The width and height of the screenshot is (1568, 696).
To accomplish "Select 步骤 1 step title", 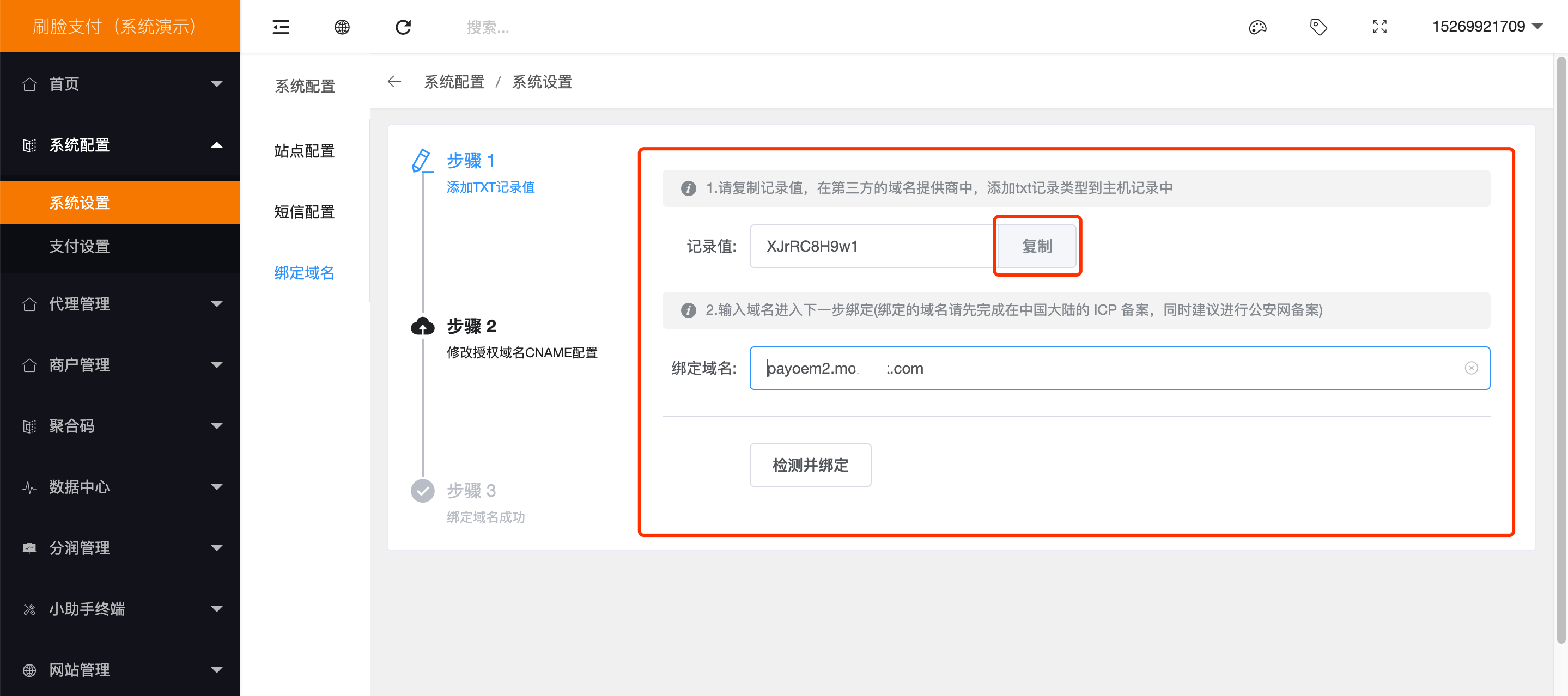I will click(x=471, y=161).
